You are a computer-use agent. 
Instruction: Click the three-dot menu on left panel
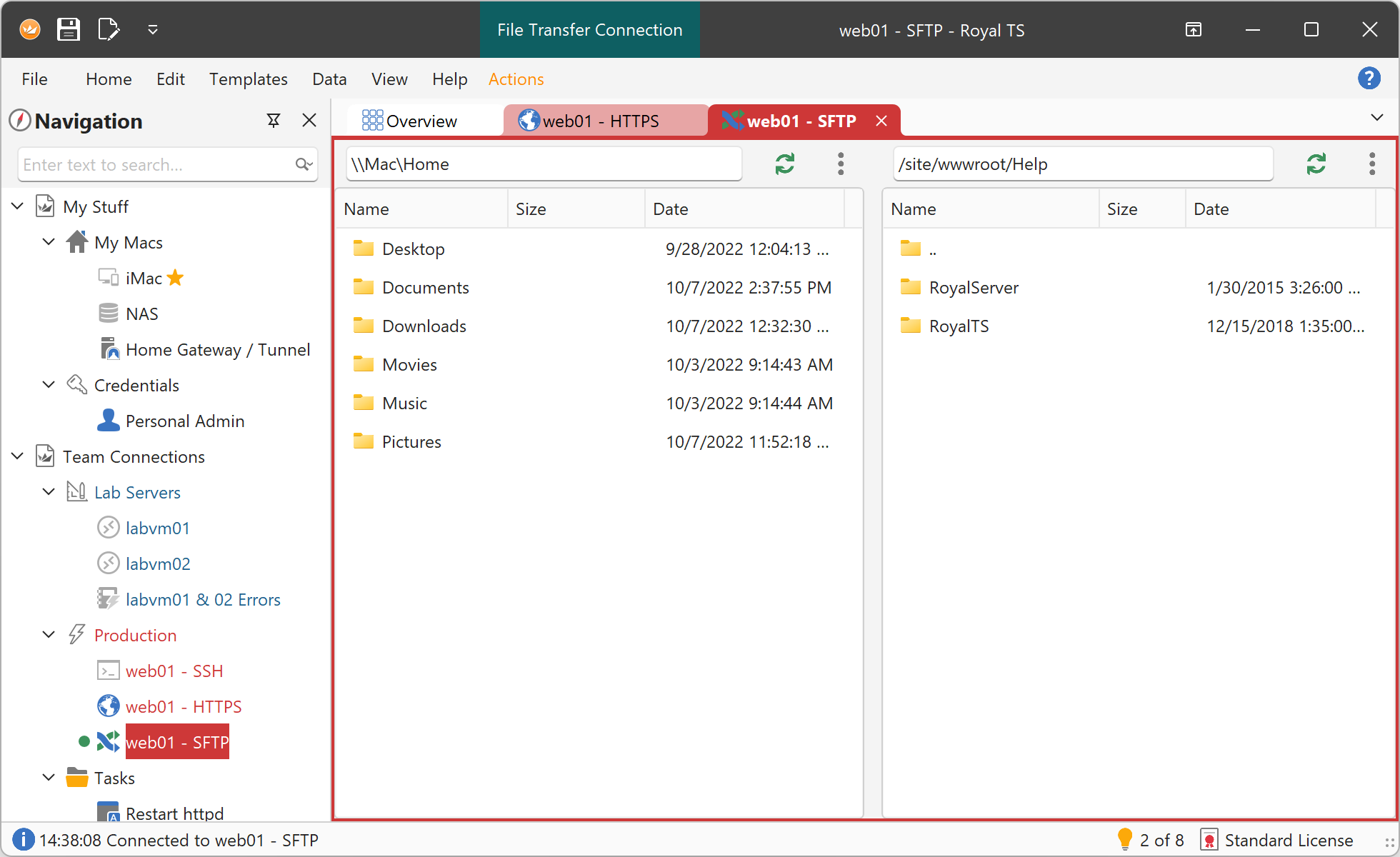840,164
